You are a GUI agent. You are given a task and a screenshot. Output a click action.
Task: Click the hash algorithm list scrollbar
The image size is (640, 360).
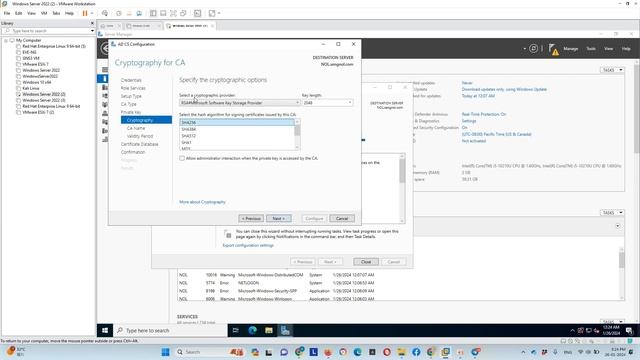(x=297, y=134)
